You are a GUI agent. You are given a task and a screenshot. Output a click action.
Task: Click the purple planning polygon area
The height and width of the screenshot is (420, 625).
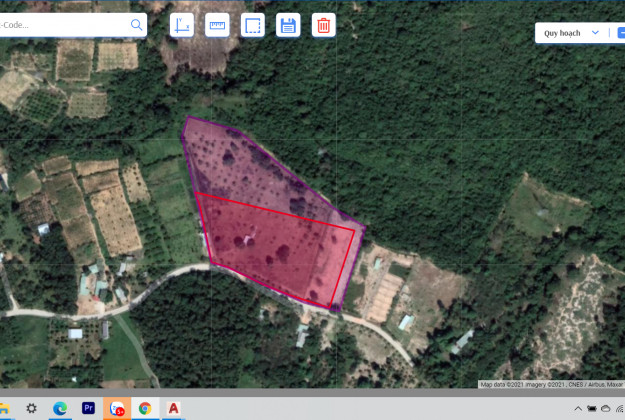240,160
